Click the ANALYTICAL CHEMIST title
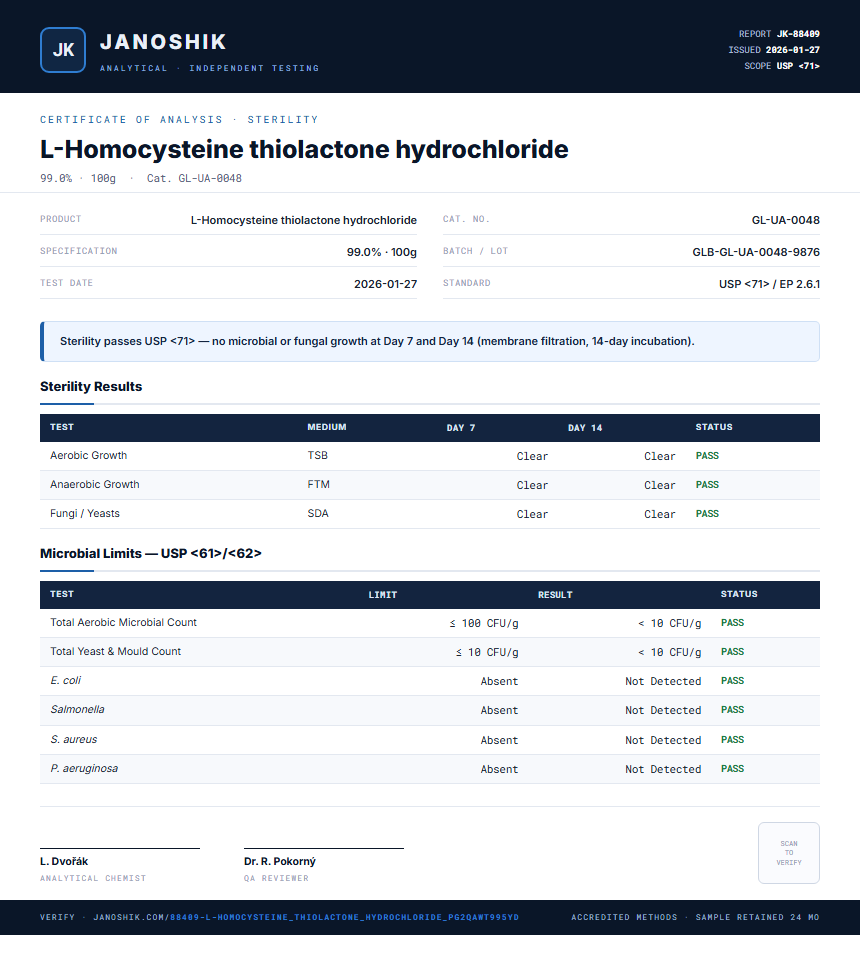 (93, 878)
